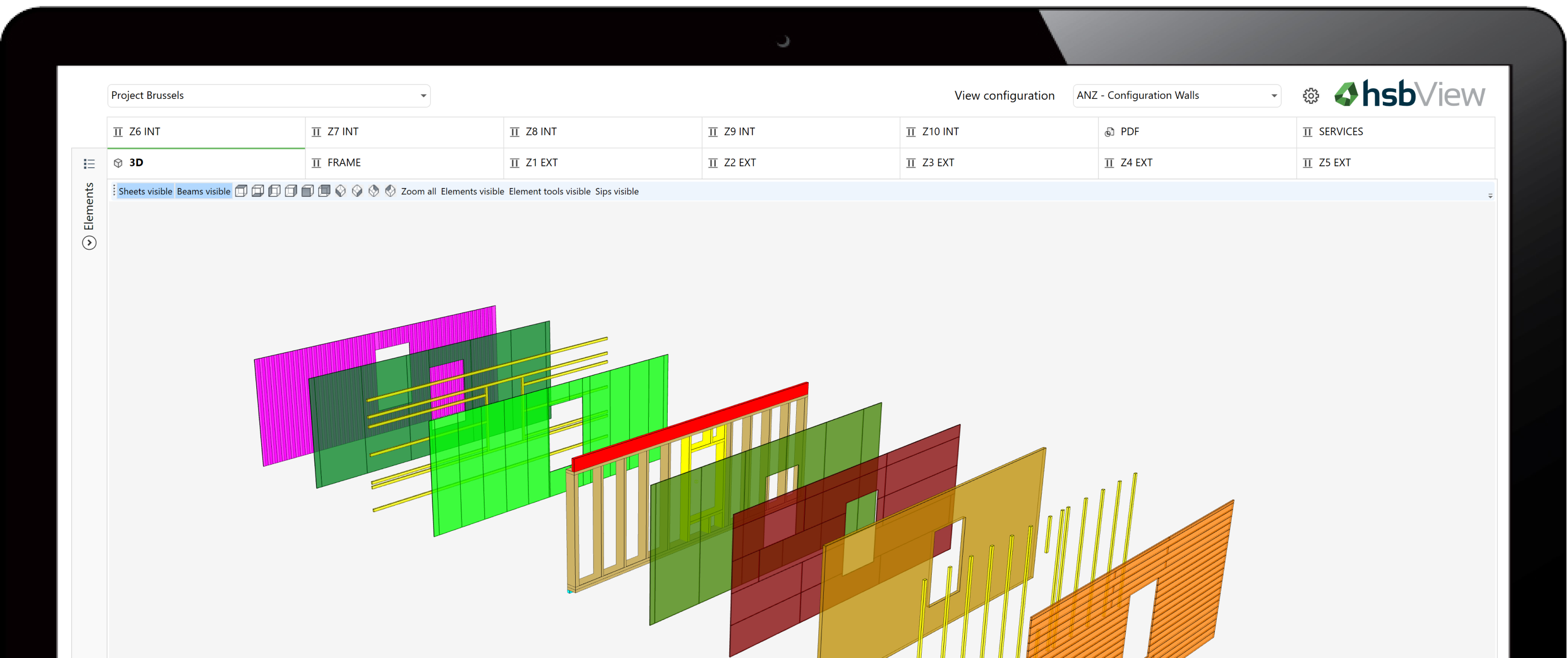Click Zoom all in the toolbar

point(419,192)
